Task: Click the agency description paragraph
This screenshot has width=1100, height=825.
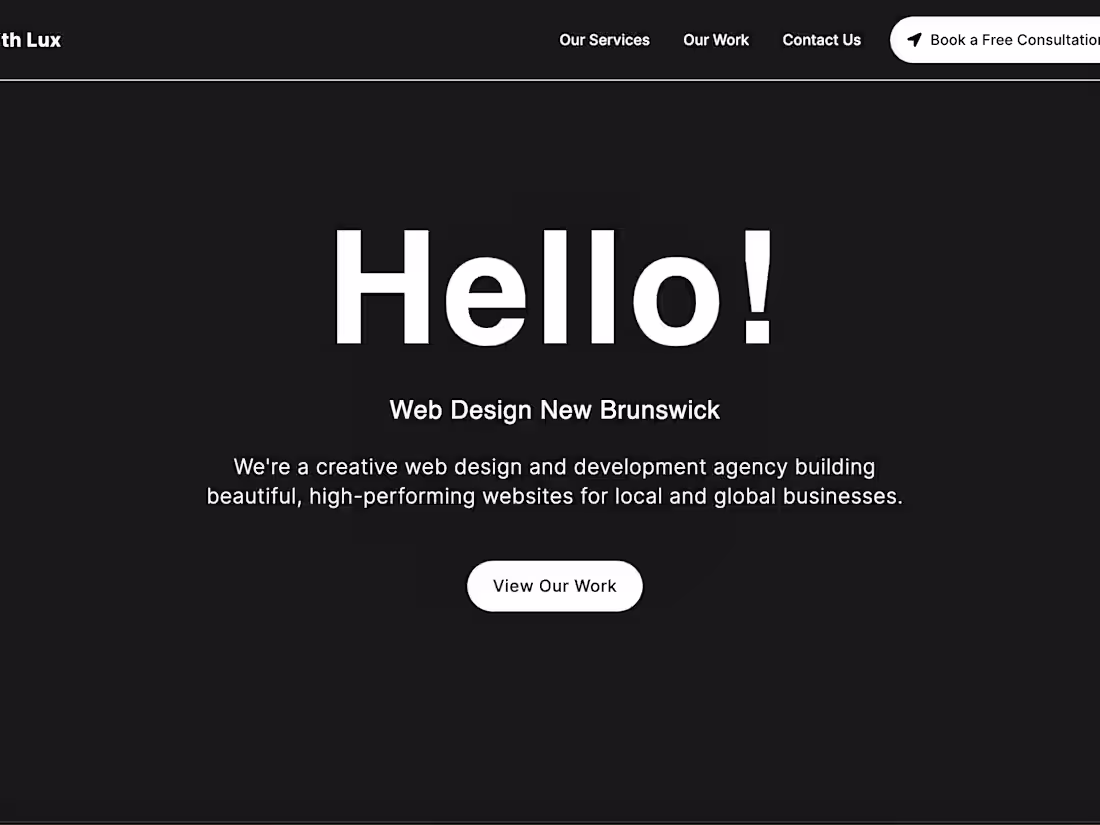Action: click(x=554, y=481)
